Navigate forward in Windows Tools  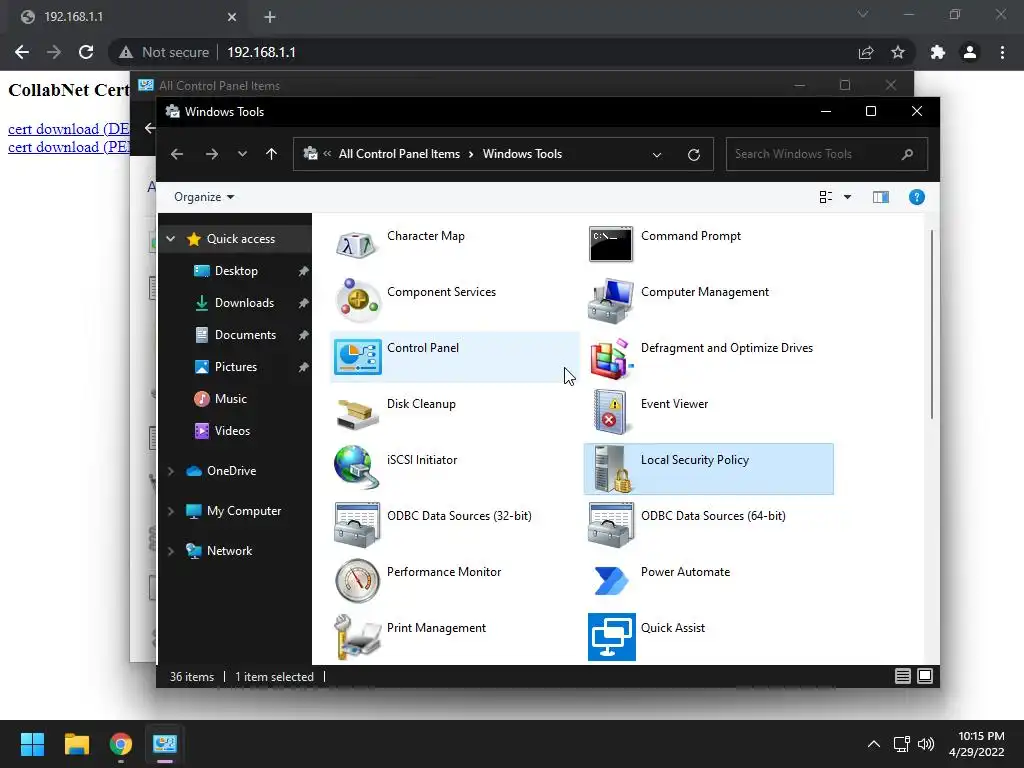(212, 154)
